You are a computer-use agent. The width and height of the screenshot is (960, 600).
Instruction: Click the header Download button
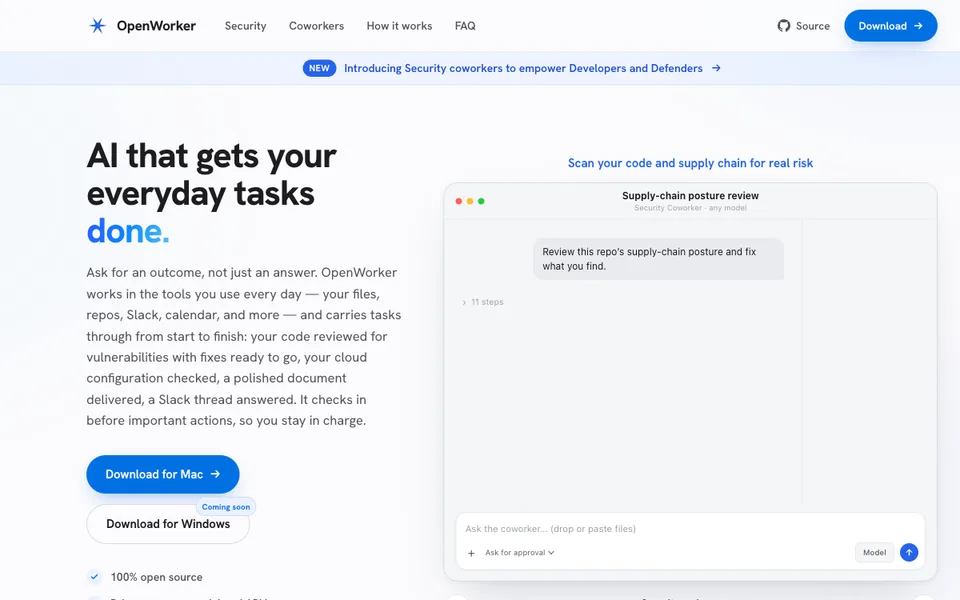890,26
